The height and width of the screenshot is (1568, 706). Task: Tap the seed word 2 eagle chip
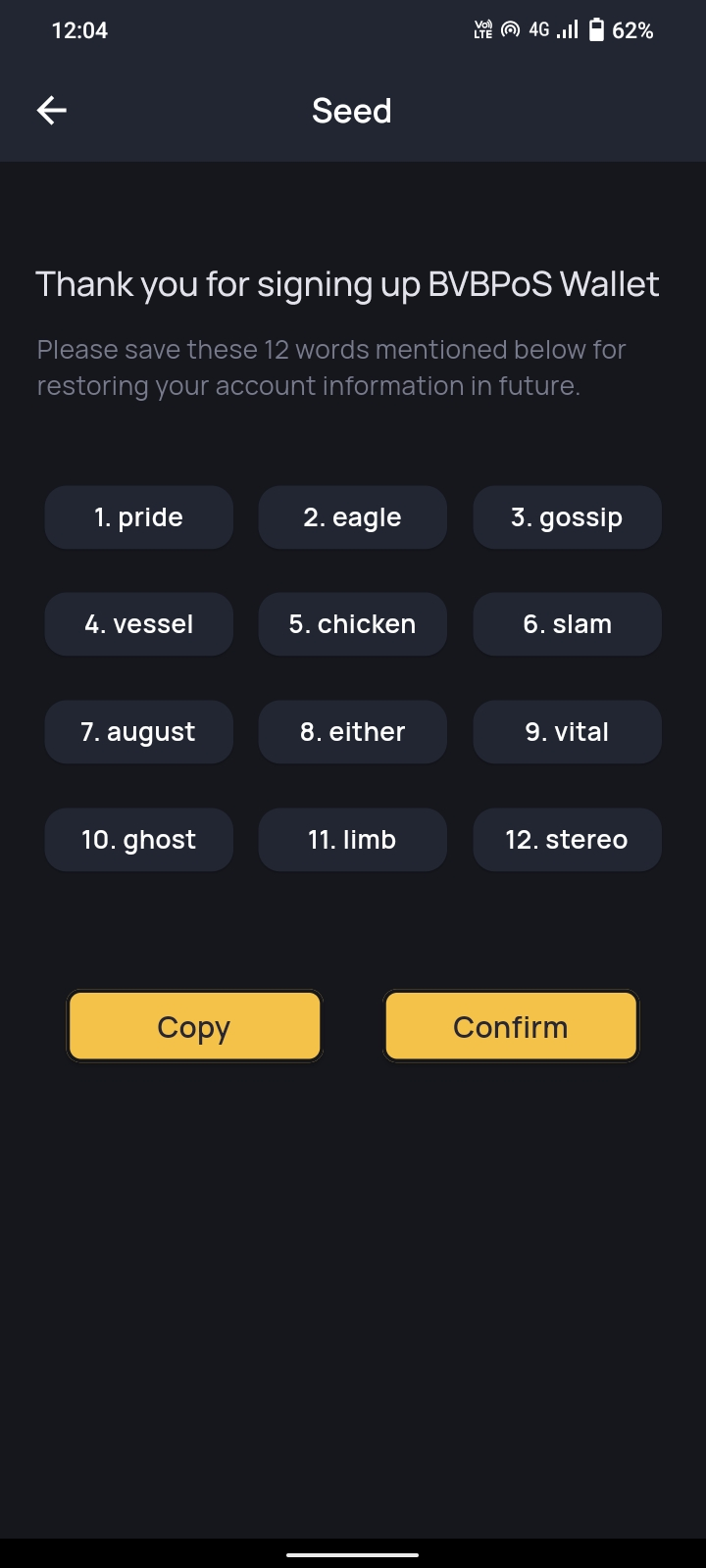click(x=352, y=517)
